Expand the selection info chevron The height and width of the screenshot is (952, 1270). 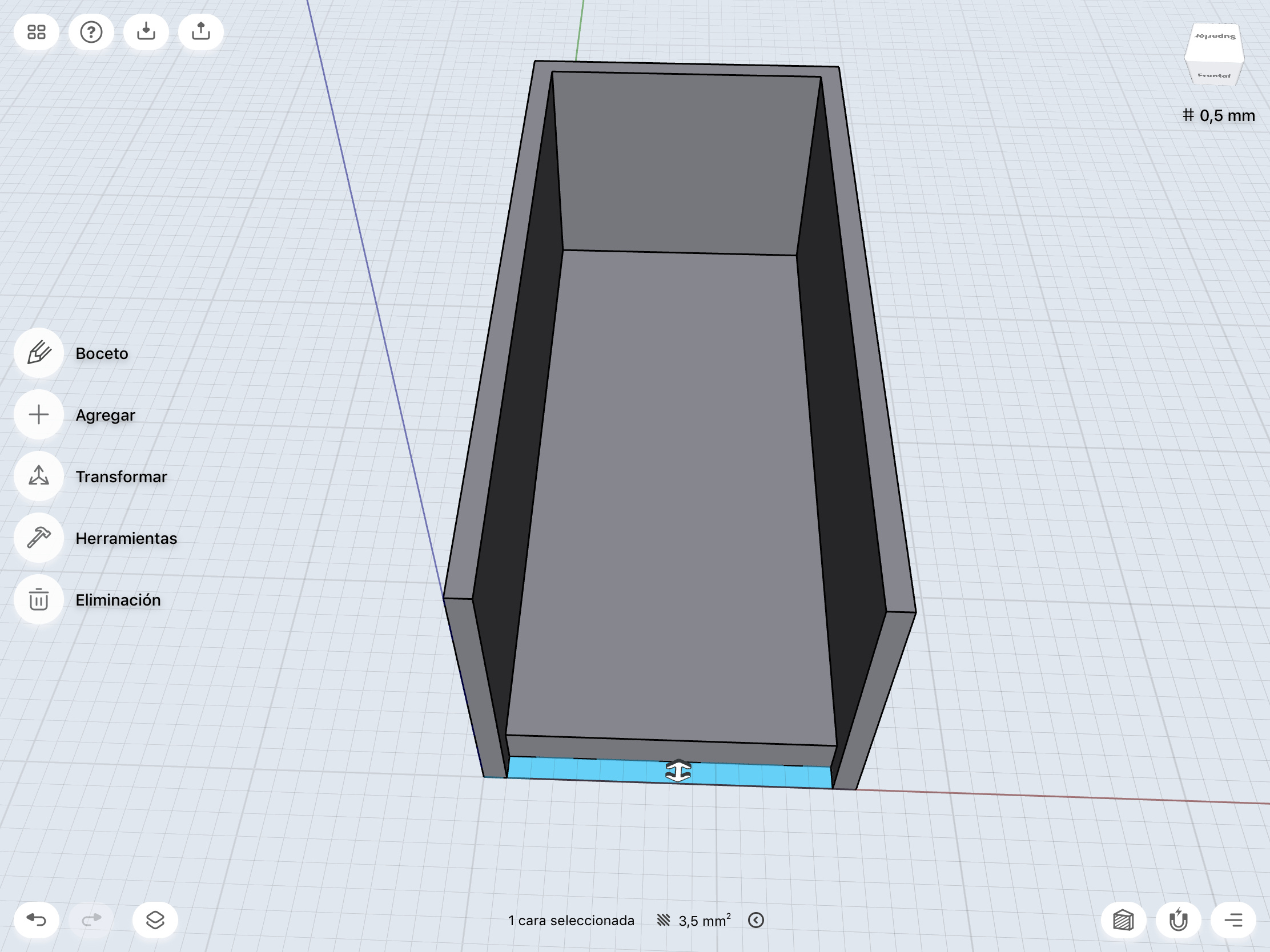(755, 920)
